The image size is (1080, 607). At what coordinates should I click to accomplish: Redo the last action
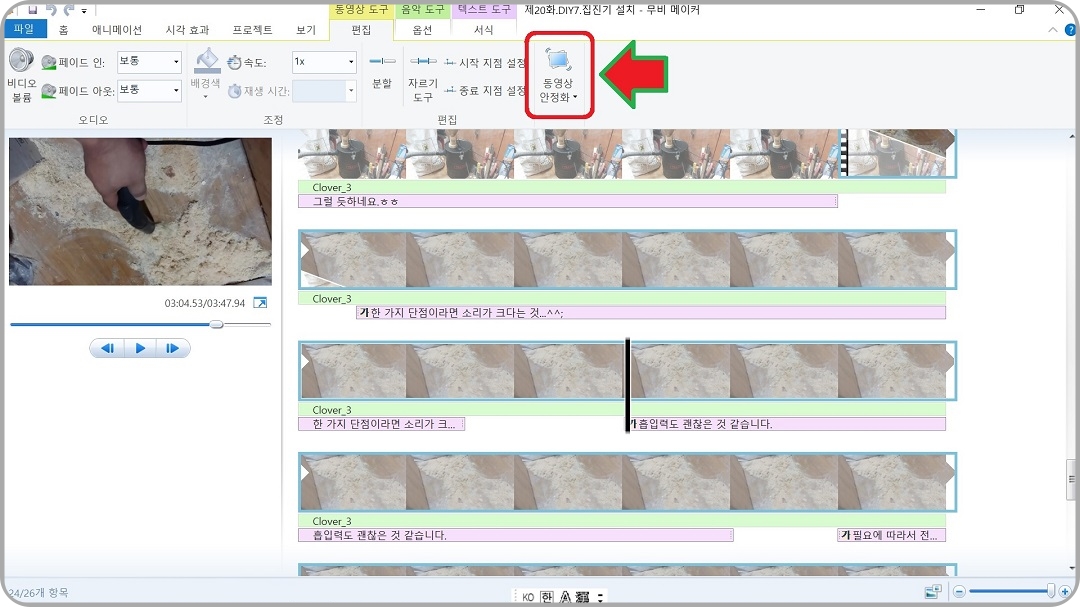click(69, 10)
